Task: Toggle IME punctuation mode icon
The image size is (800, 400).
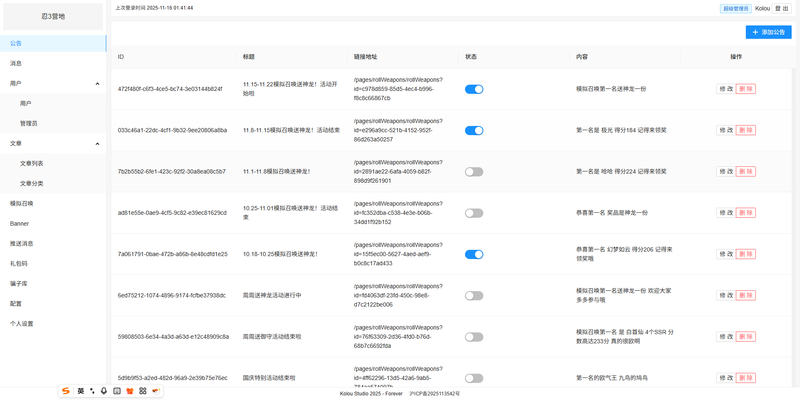Action: (x=92, y=391)
